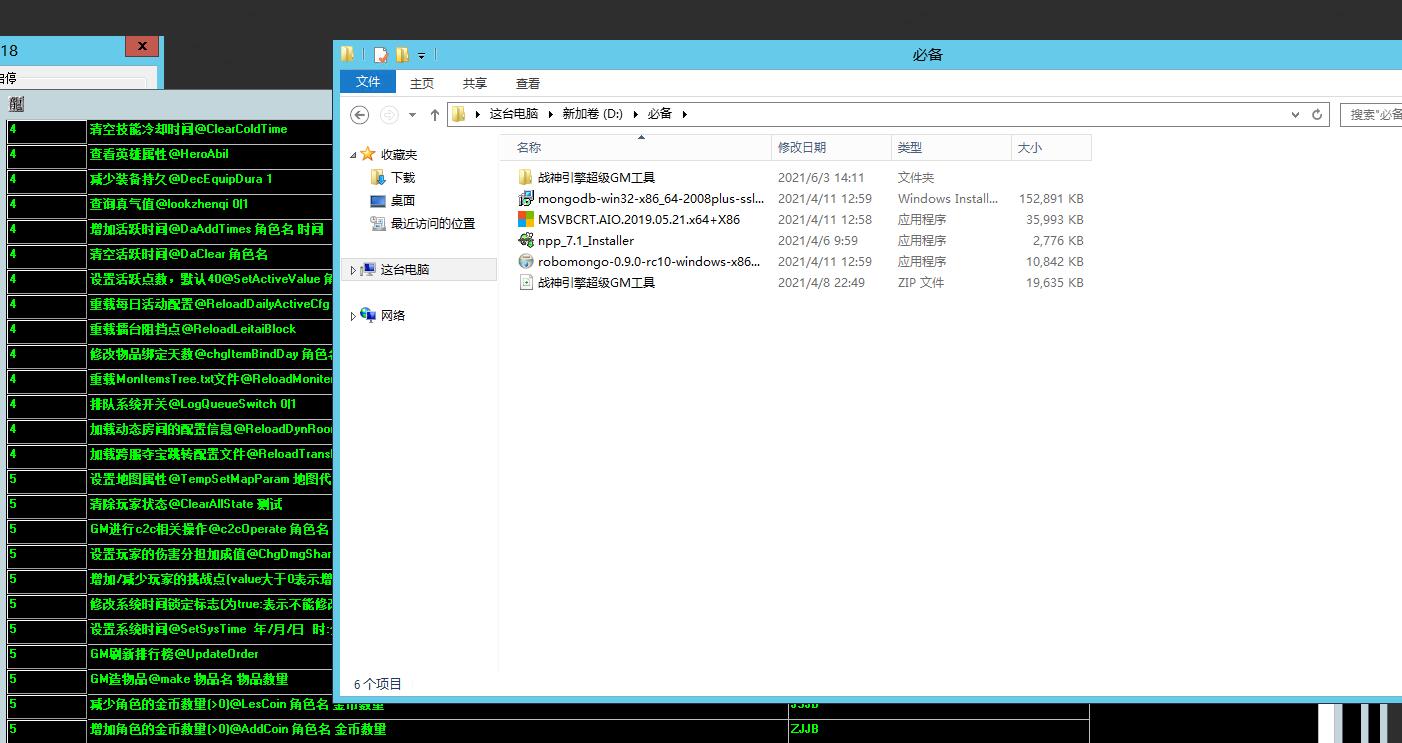This screenshot has height=743, width=1402.
Task: Open the recent locations dropdown arrow
Action: (412, 115)
